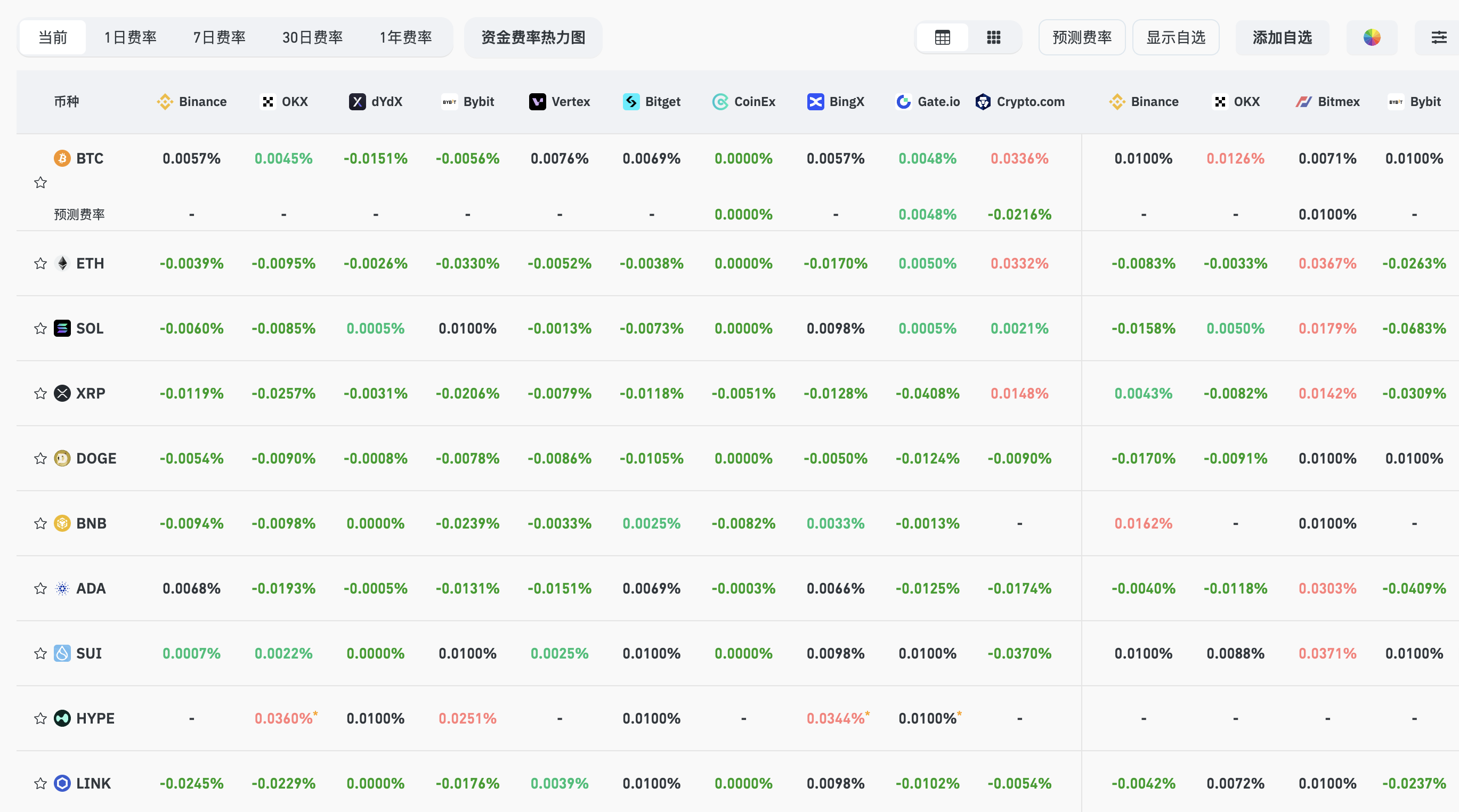1459x812 pixels.
Task: Click BTC predicted rate value on Gate.io
Action: pos(927,214)
